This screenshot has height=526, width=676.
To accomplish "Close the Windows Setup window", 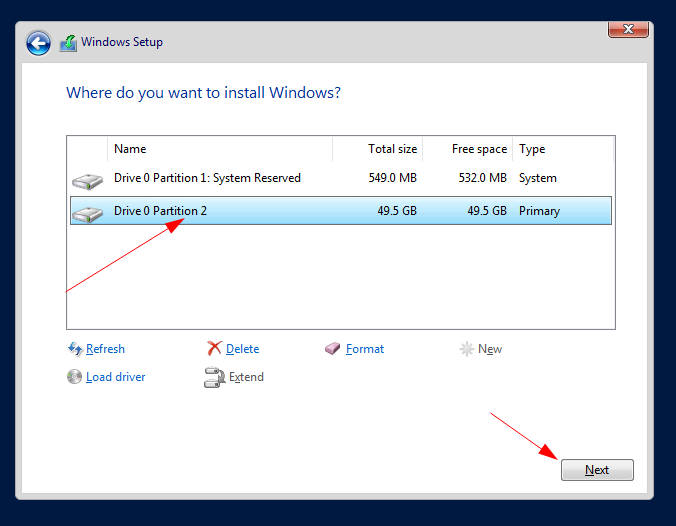I will [628, 29].
